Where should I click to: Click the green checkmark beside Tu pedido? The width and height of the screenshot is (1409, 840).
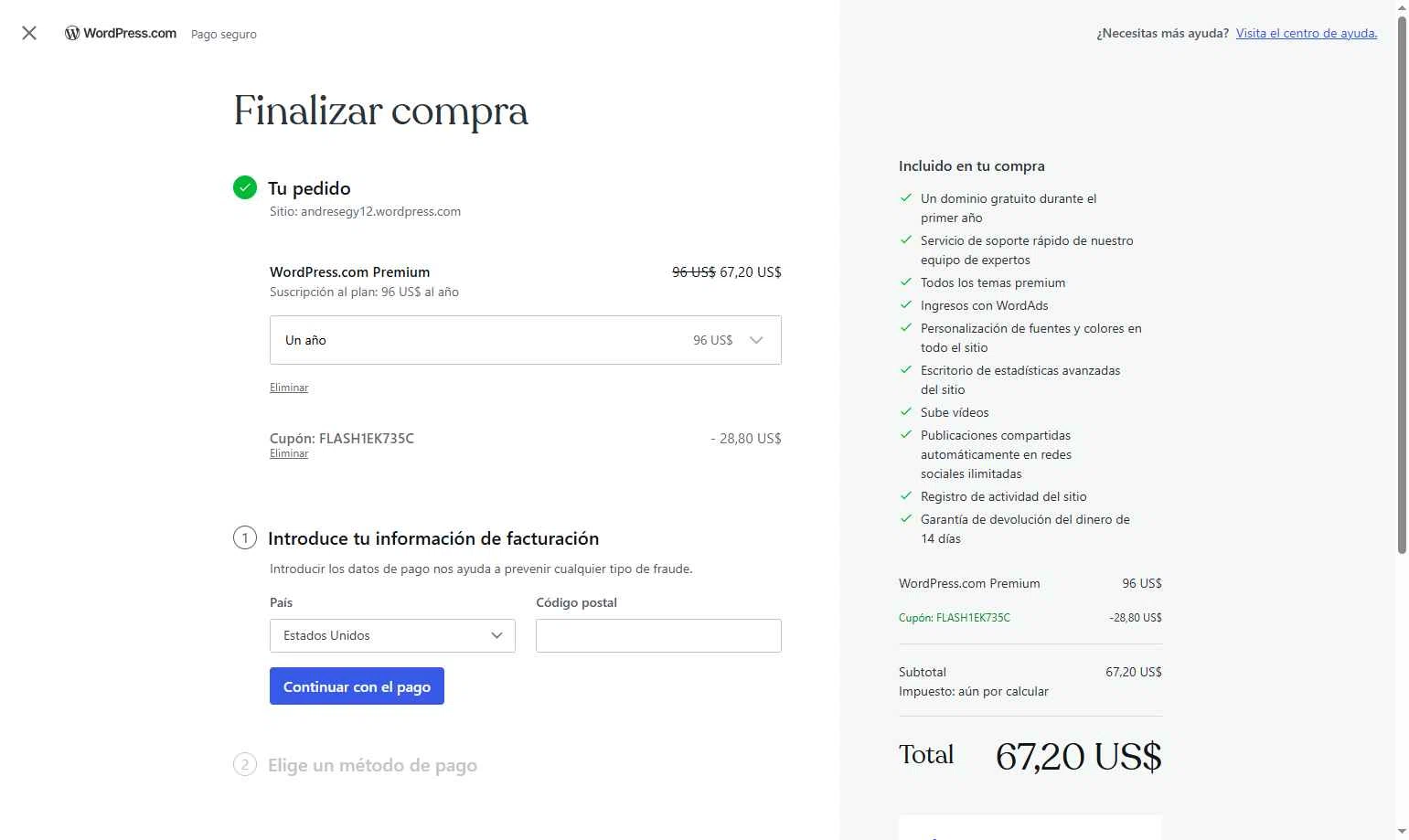pyautogui.click(x=245, y=187)
